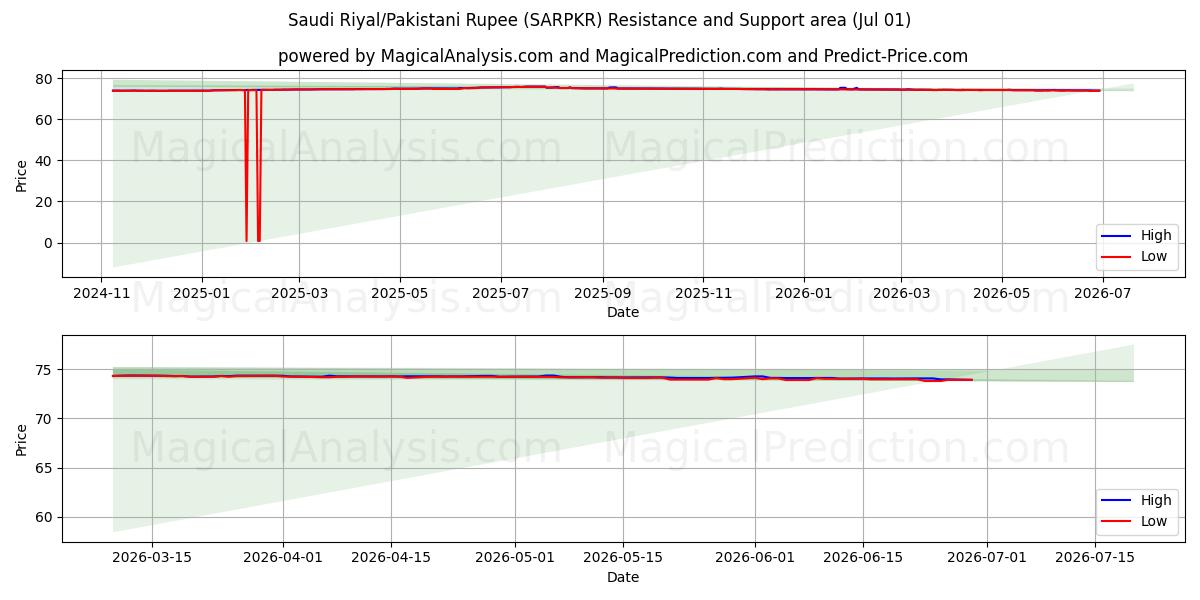Viewport: 1200px width, 600px height.
Task: Click 'Low' in the top chart legend
Action: 1154,256
